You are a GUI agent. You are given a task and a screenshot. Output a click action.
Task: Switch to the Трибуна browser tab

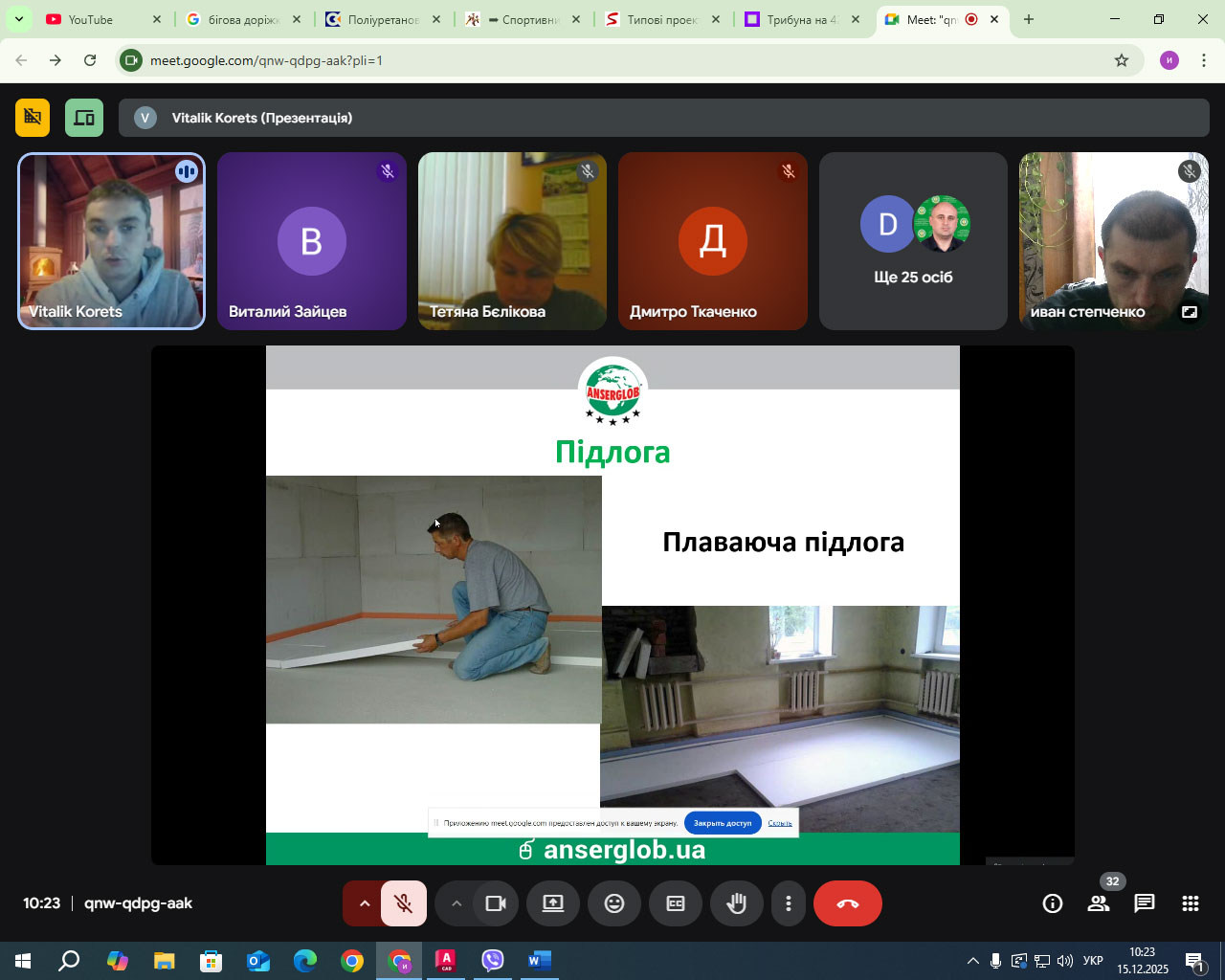click(800, 19)
